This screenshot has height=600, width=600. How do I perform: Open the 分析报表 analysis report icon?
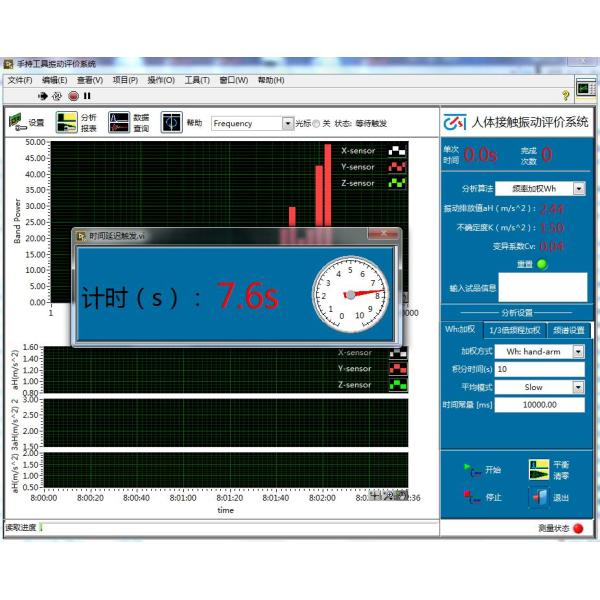[65, 122]
